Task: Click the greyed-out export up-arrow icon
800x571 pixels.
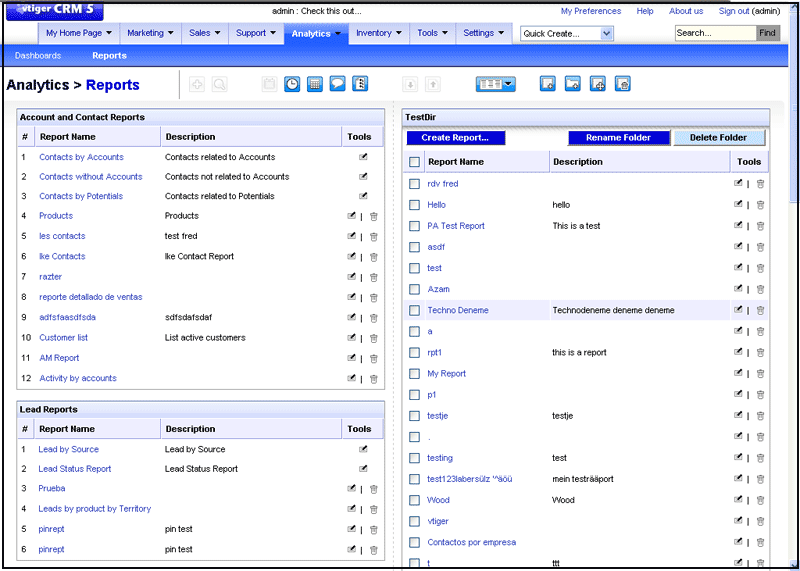Action: click(x=433, y=85)
